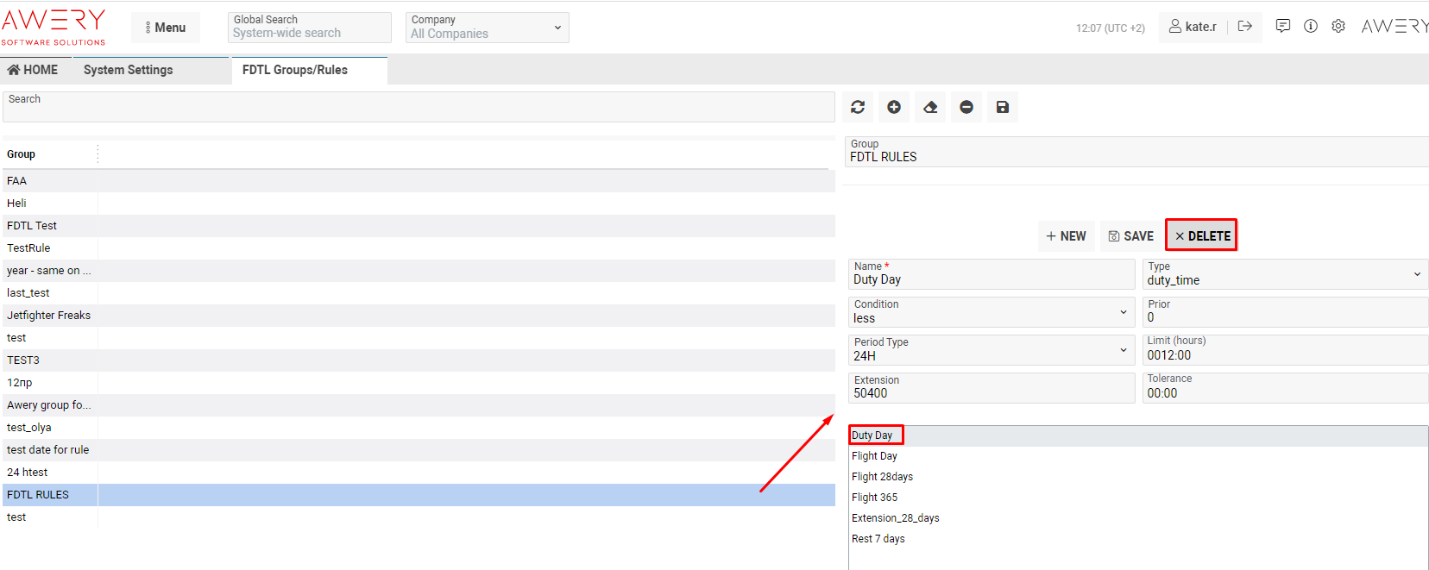Viewport: 1429px width, 570px height.
Task: Select Flight 28days rule in list
Action: (882, 477)
